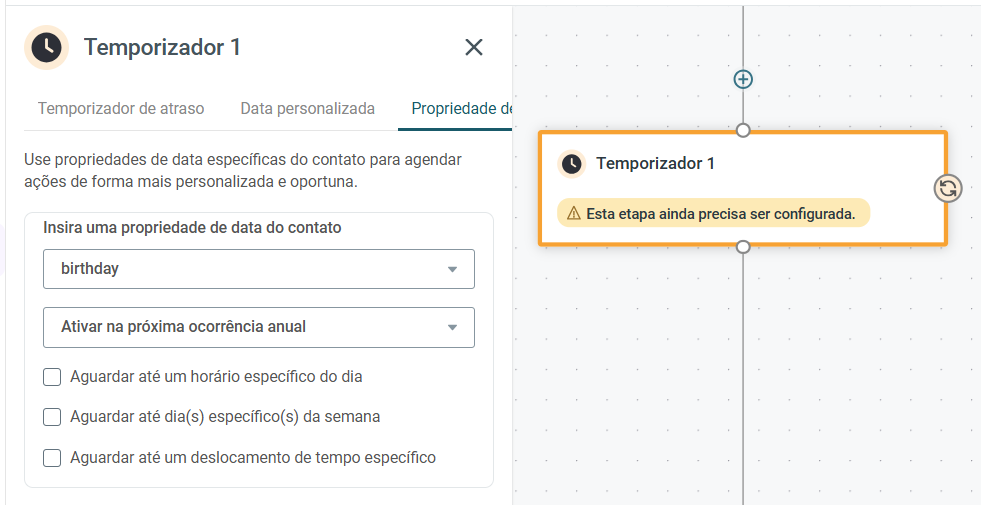Expand 'Ativar na próxima ocorrência anual' dropdown
The width and height of the screenshot is (981, 505).
pos(258,327)
